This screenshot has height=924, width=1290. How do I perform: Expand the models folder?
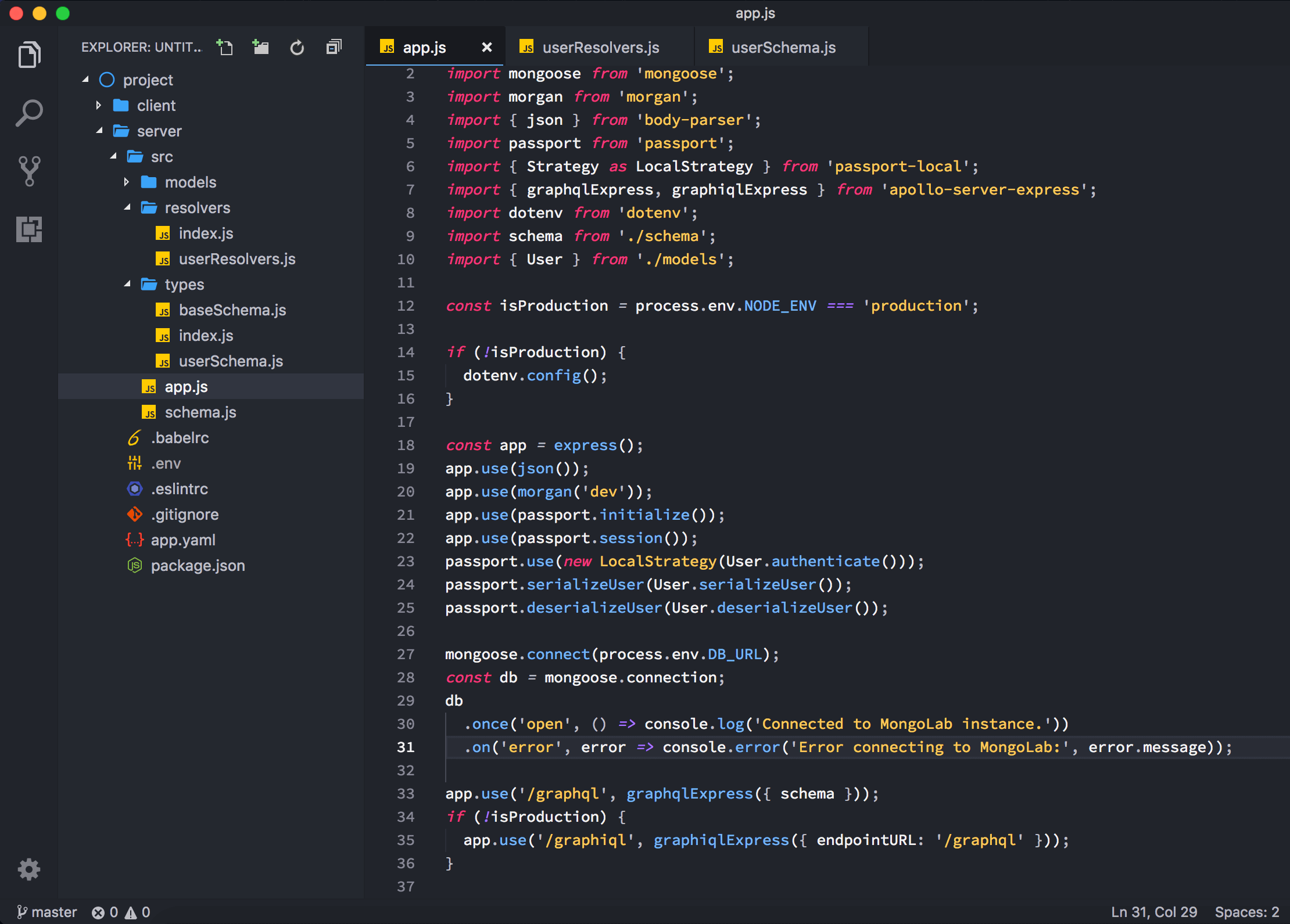(190, 182)
